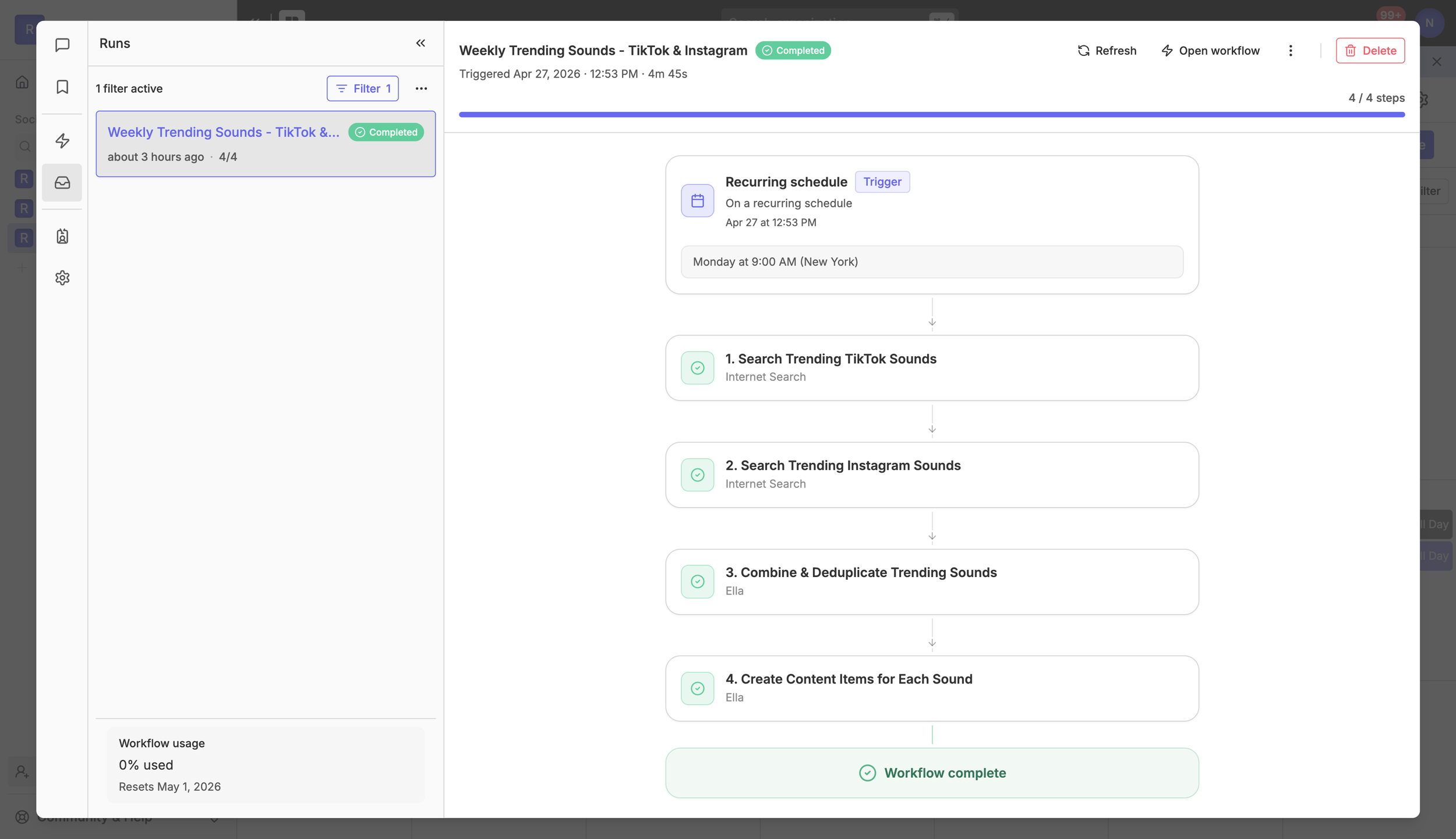Click the Delete button
The image size is (1456, 839).
tap(1370, 51)
